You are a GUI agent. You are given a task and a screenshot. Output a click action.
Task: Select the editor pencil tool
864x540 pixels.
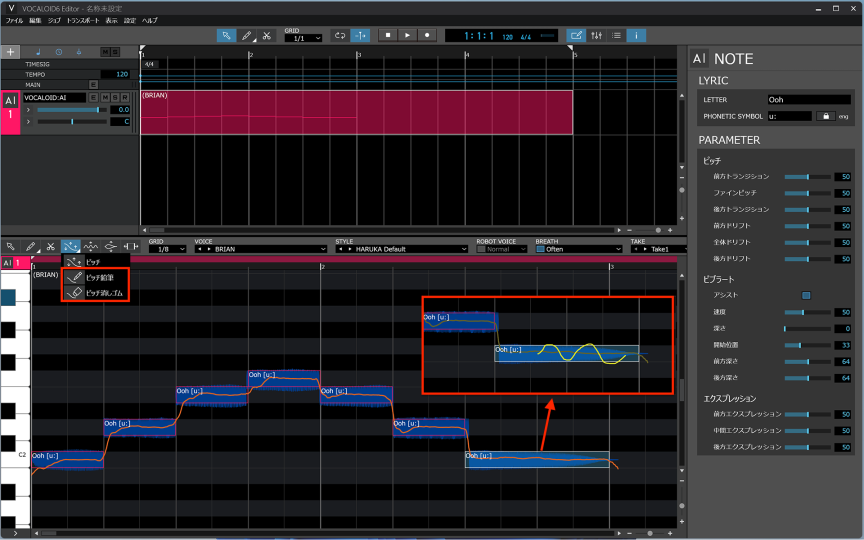(x=31, y=246)
